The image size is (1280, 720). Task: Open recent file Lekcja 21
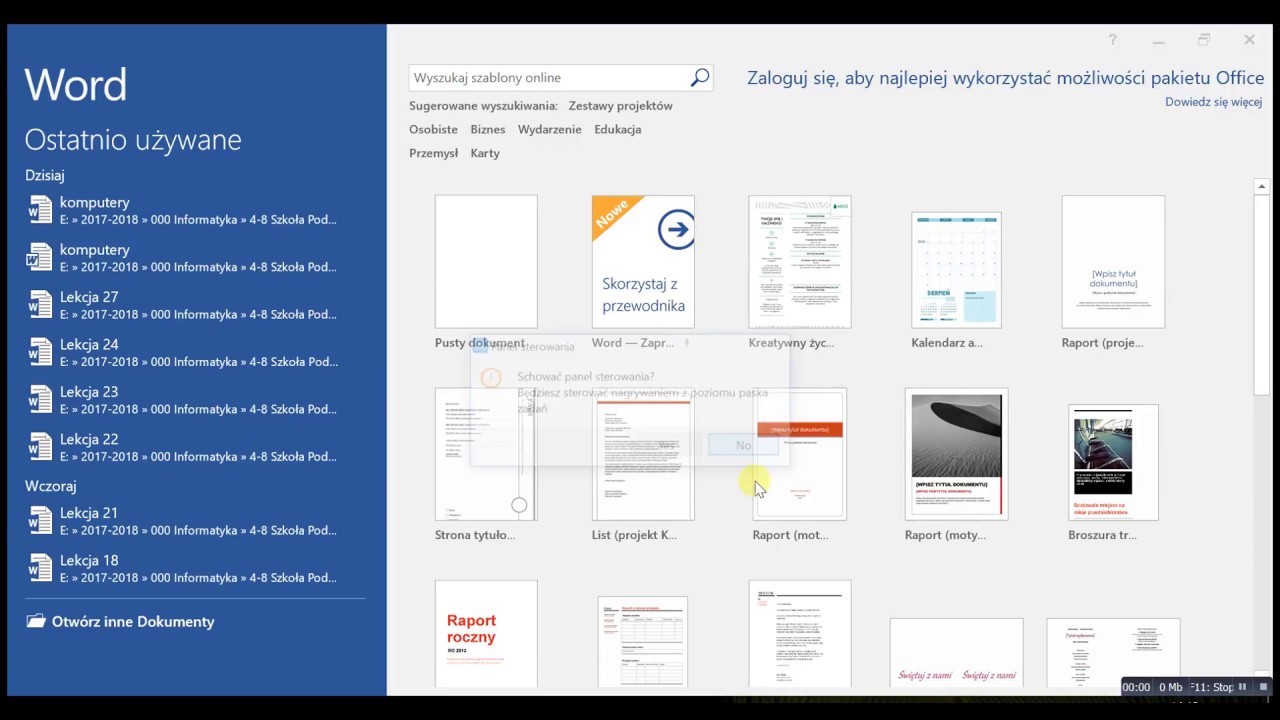pos(196,521)
